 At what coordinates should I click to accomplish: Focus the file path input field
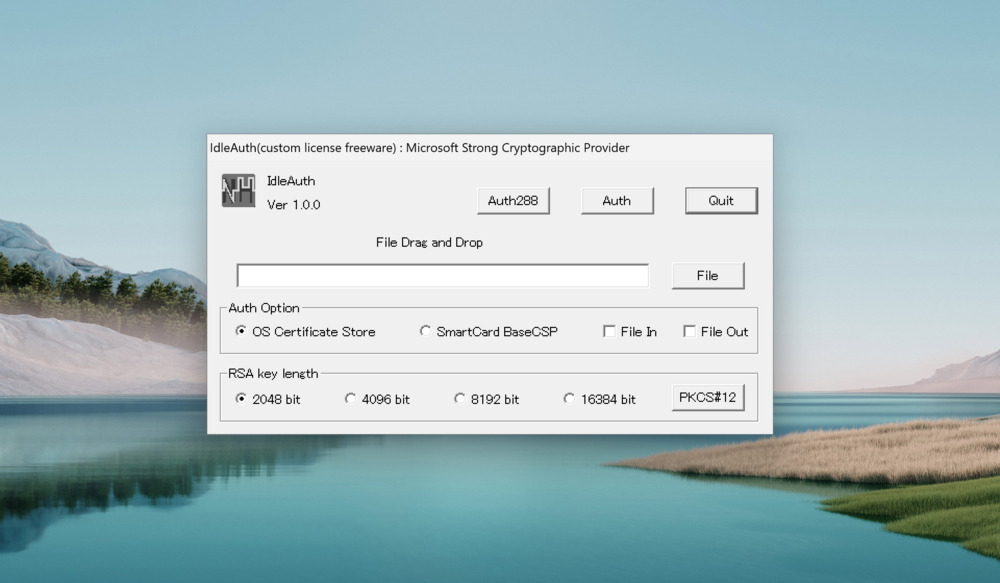[x=443, y=276]
